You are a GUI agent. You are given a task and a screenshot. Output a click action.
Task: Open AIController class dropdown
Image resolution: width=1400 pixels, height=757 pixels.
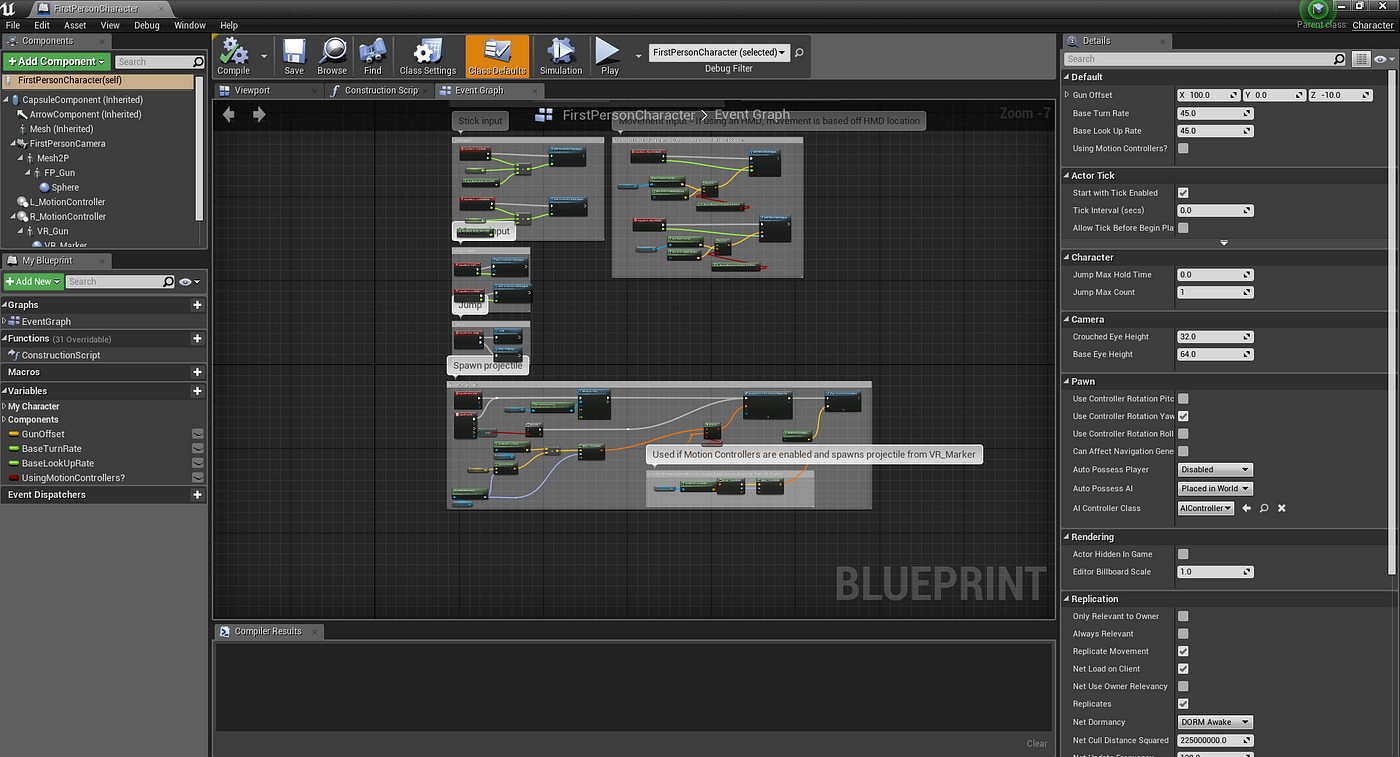click(1206, 508)
